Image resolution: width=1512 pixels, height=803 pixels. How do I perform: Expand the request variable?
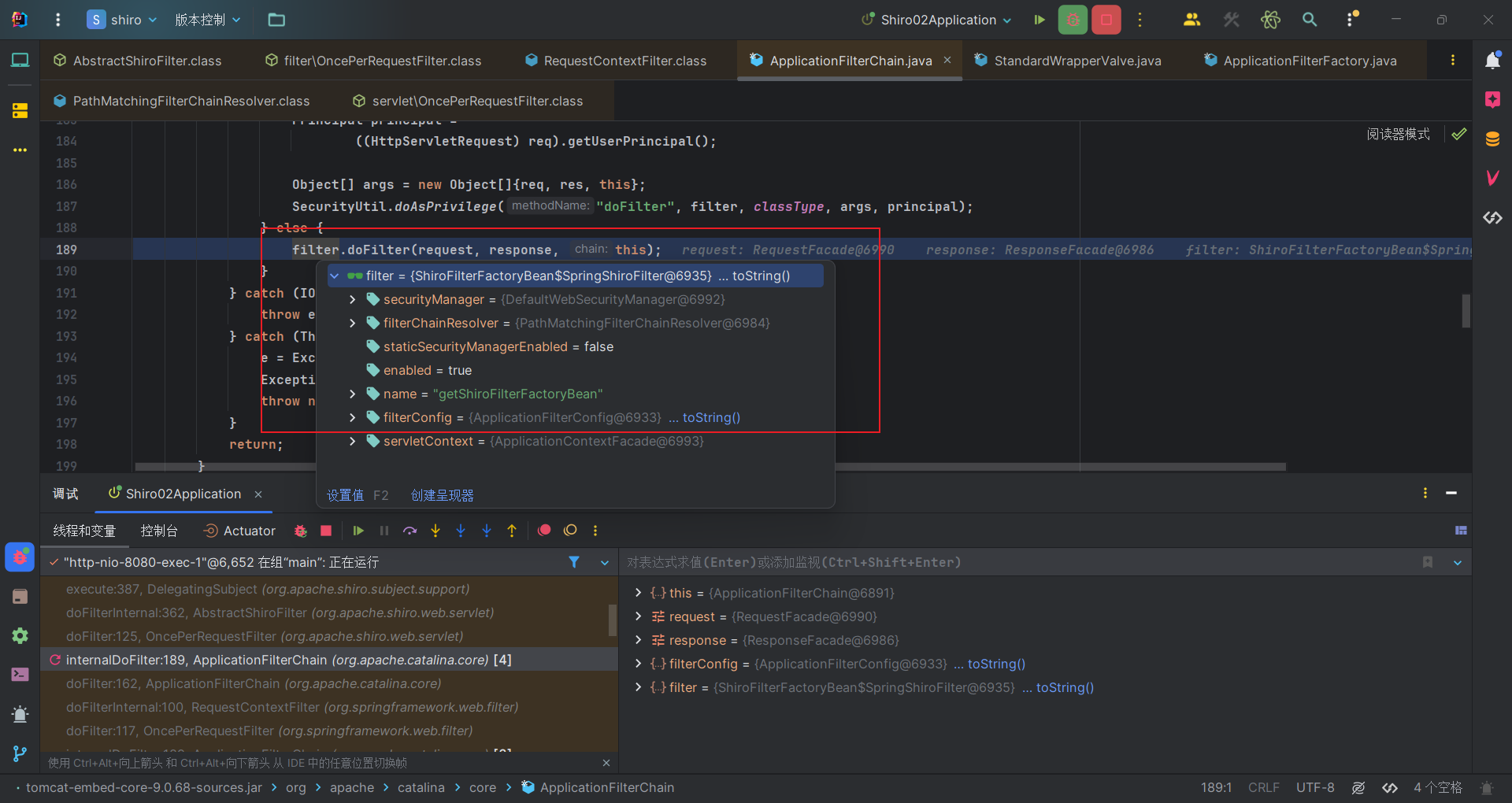639,616
